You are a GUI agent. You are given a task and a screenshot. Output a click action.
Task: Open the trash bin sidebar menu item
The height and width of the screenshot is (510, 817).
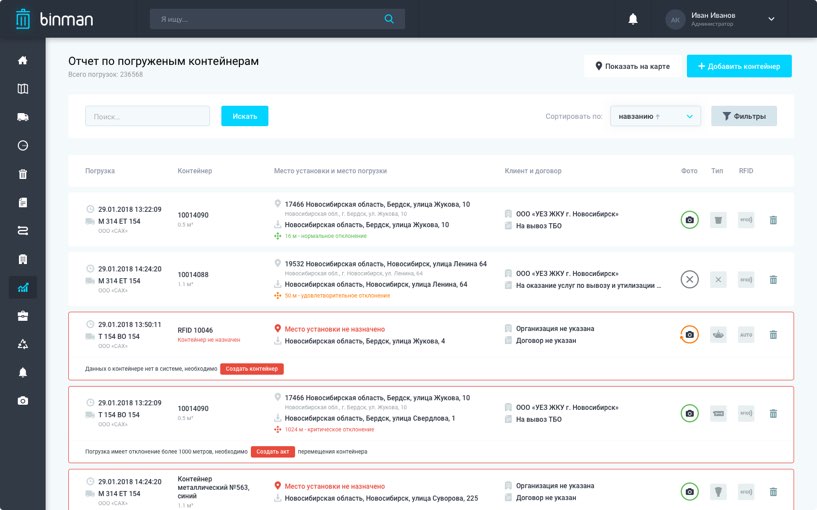tap(22, 174)
